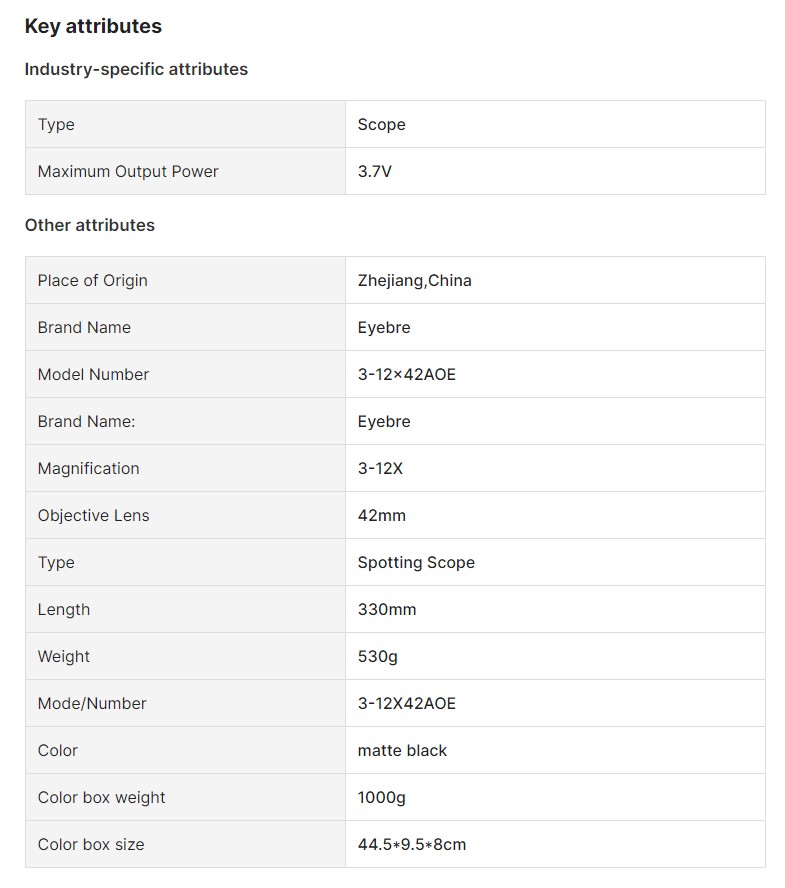Select the "Maximum Output Power" label cell
Screen dimensions: 785x888
(128, 171)
